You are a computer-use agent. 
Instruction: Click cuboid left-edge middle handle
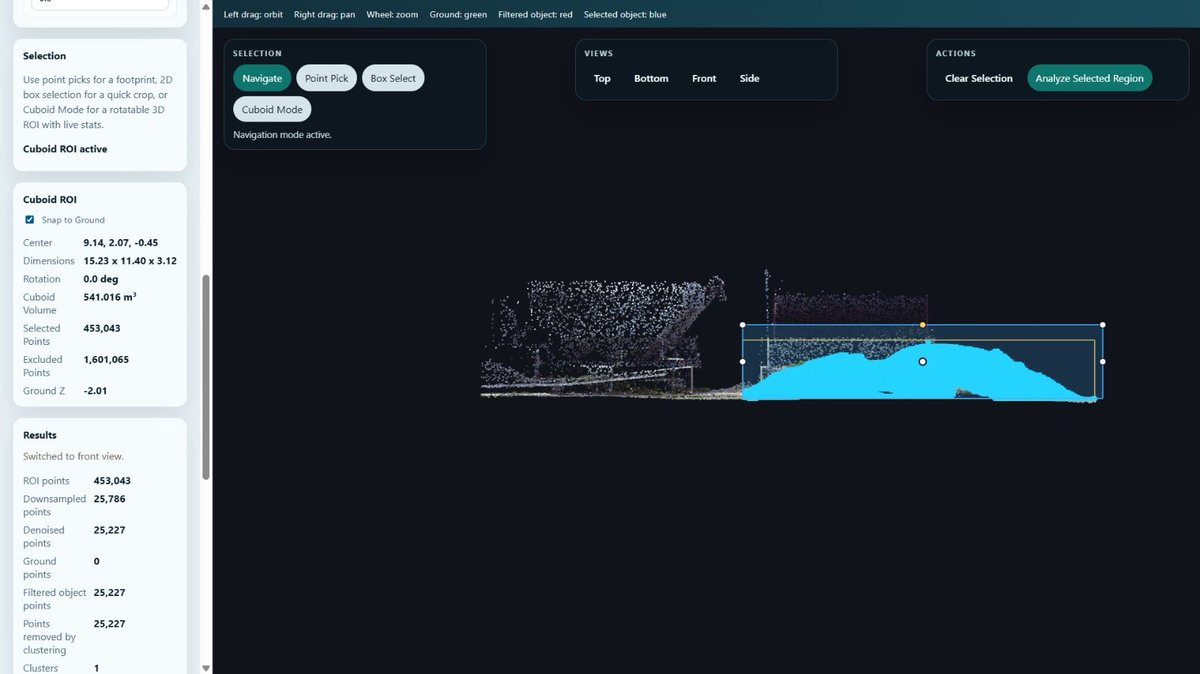click(x=742, y=361)
